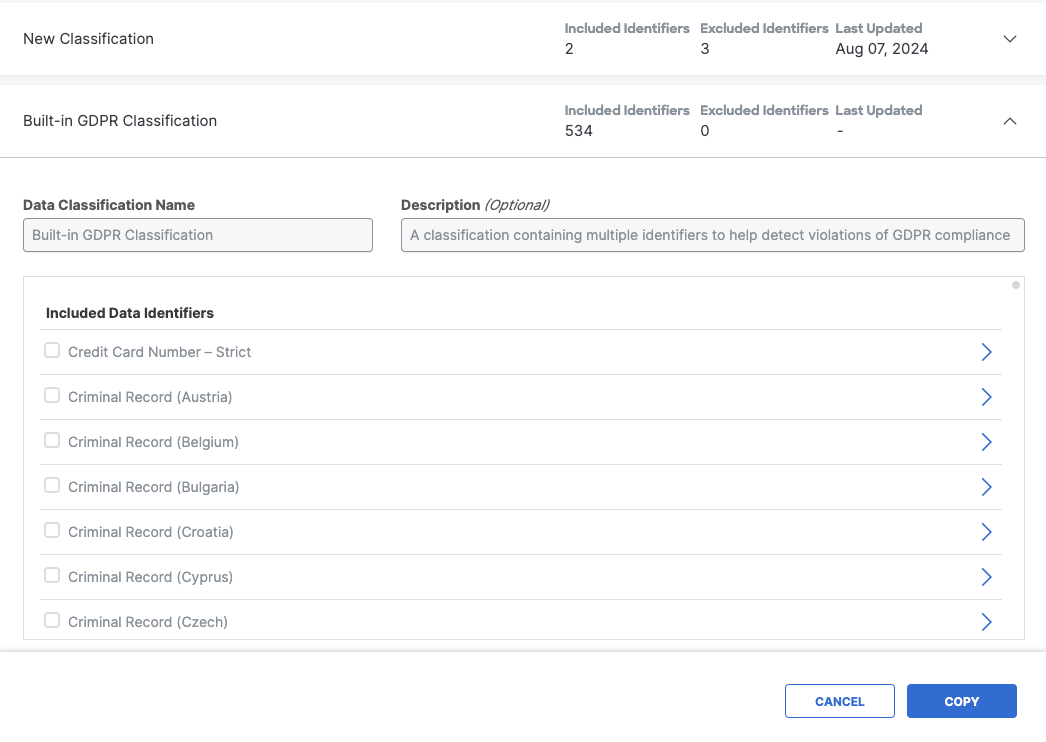Open Criminal Record (Cyprus) arrow
The image size is (1046, 742).
click(986, 577)
